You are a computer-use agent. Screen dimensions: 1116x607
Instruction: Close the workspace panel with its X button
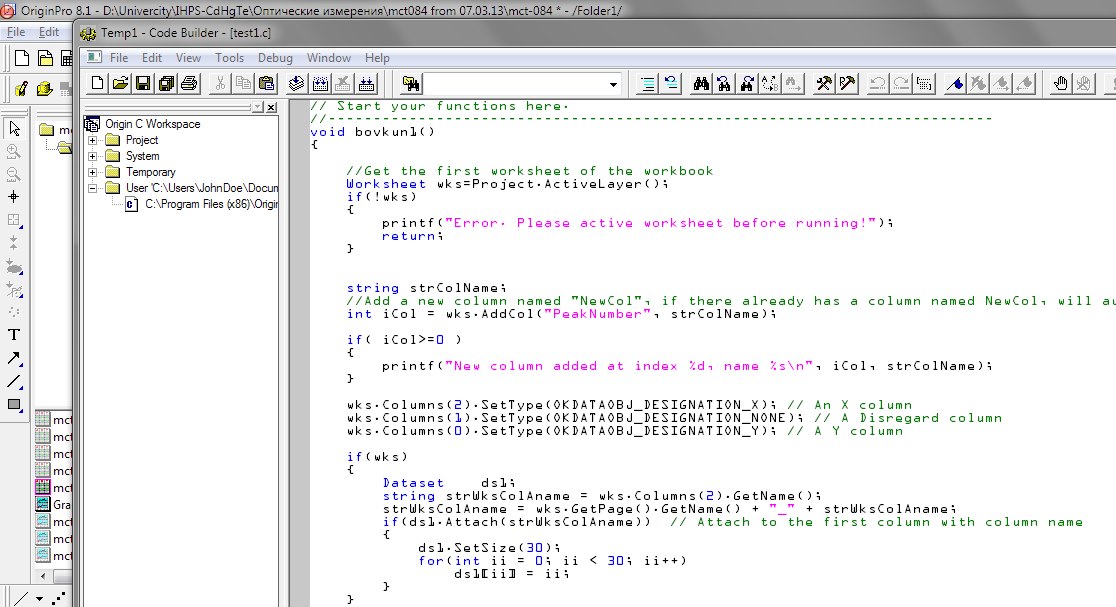click(x=272, y=106)
